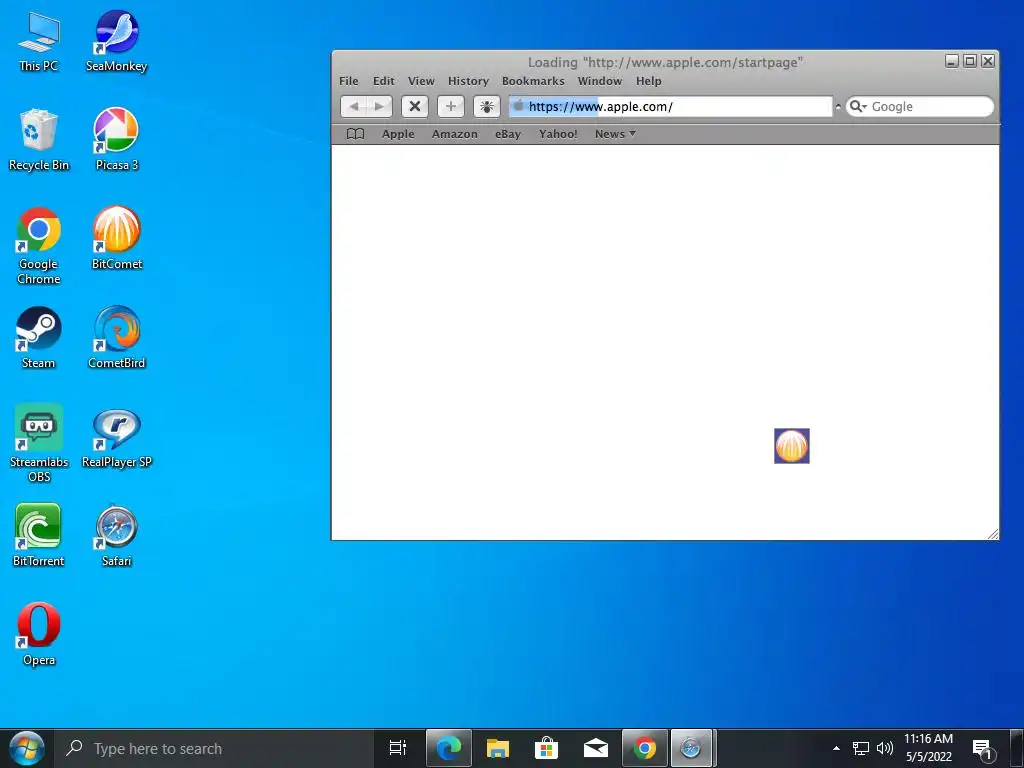
Task: Show all bookmarks via the book icon
Action: [x=355, y=134]
